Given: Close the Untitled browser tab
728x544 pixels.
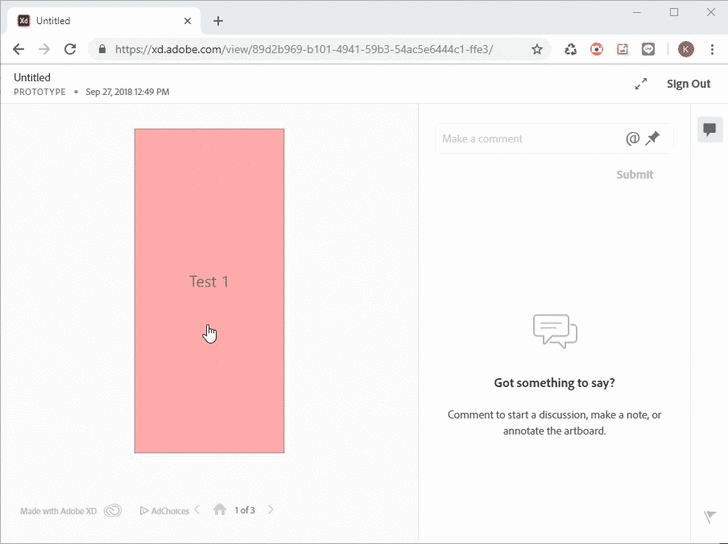Looking at the screenshot, I should point(188,21).
